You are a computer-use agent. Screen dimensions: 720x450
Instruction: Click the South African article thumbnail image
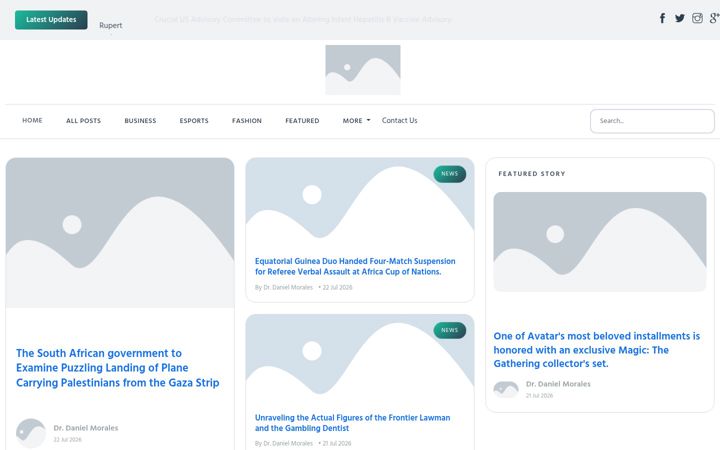pos(120,233)
